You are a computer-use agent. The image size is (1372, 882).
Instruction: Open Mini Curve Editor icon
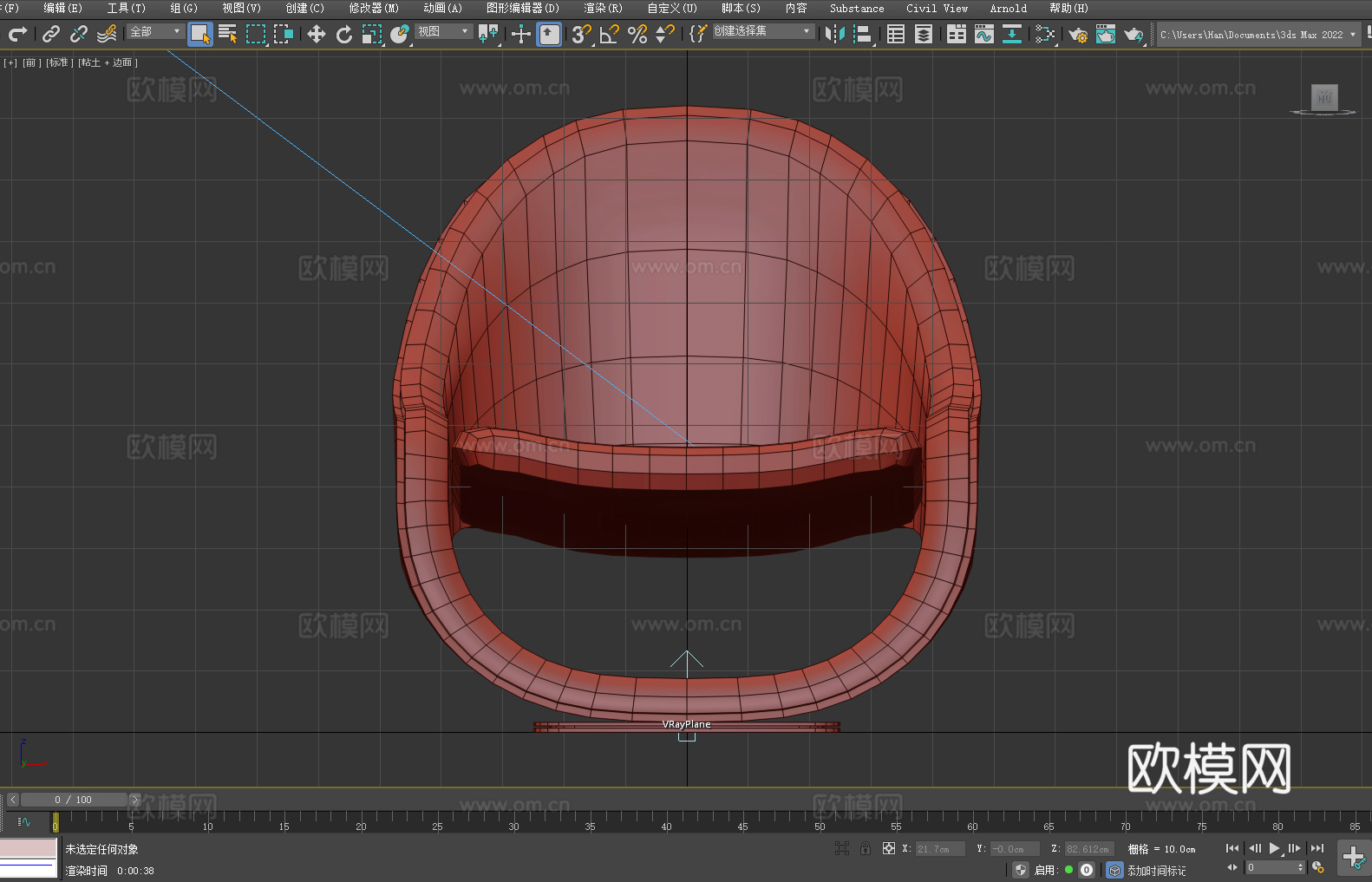[23, 821]
